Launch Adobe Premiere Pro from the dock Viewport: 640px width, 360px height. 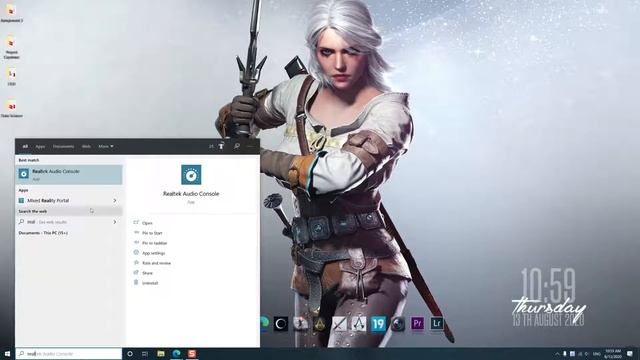click(417, 324)
